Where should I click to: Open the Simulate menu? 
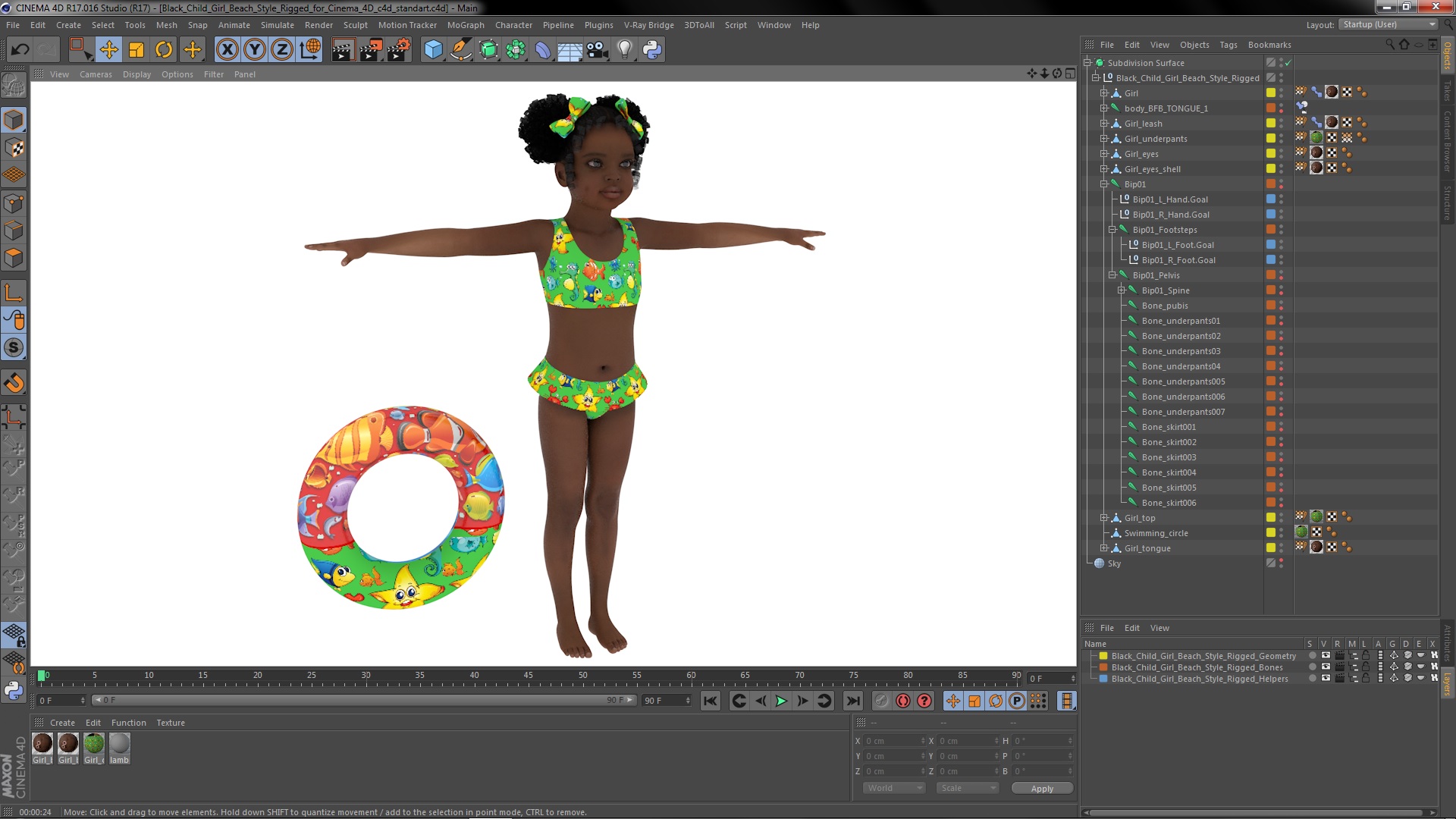click(x=277, y=25)
